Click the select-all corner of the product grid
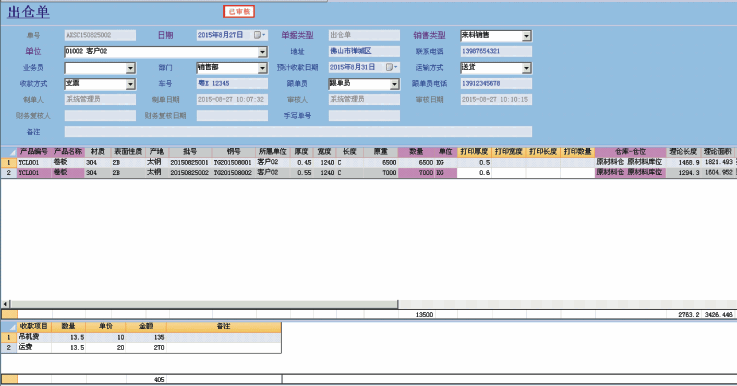The height and width of the screenshot is (386, 737). pos(9,152)
